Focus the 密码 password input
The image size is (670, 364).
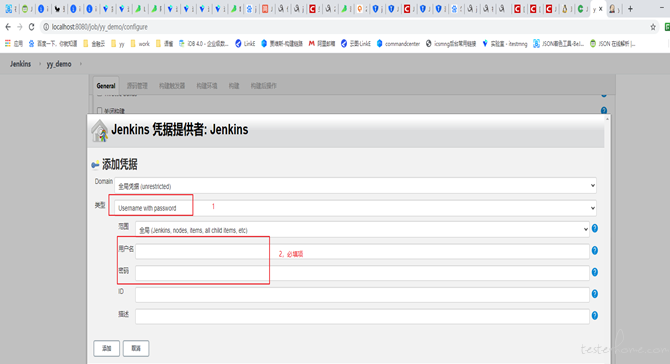(x=362, y=273)
